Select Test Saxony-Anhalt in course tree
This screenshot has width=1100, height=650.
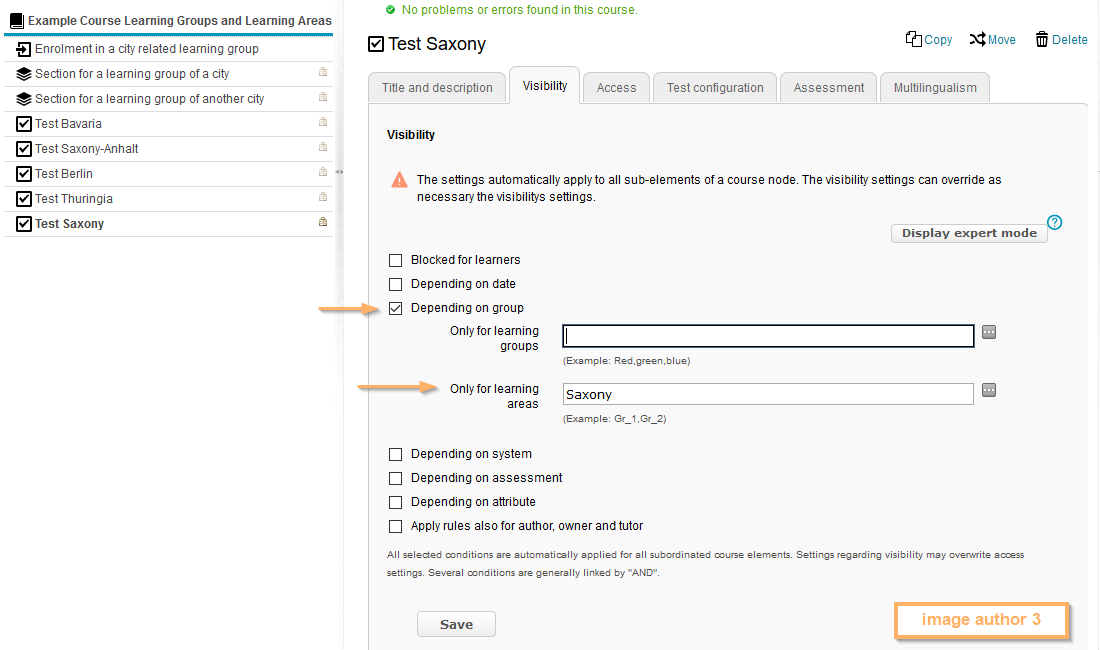point(86,149)
